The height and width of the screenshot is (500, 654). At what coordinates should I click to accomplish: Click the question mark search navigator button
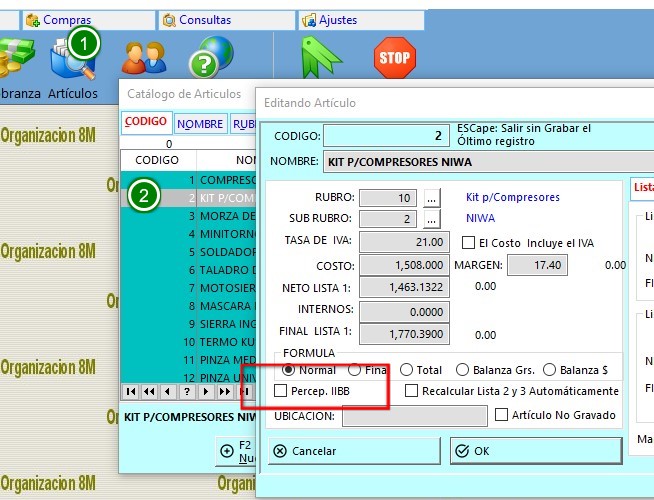click(187, 392)
